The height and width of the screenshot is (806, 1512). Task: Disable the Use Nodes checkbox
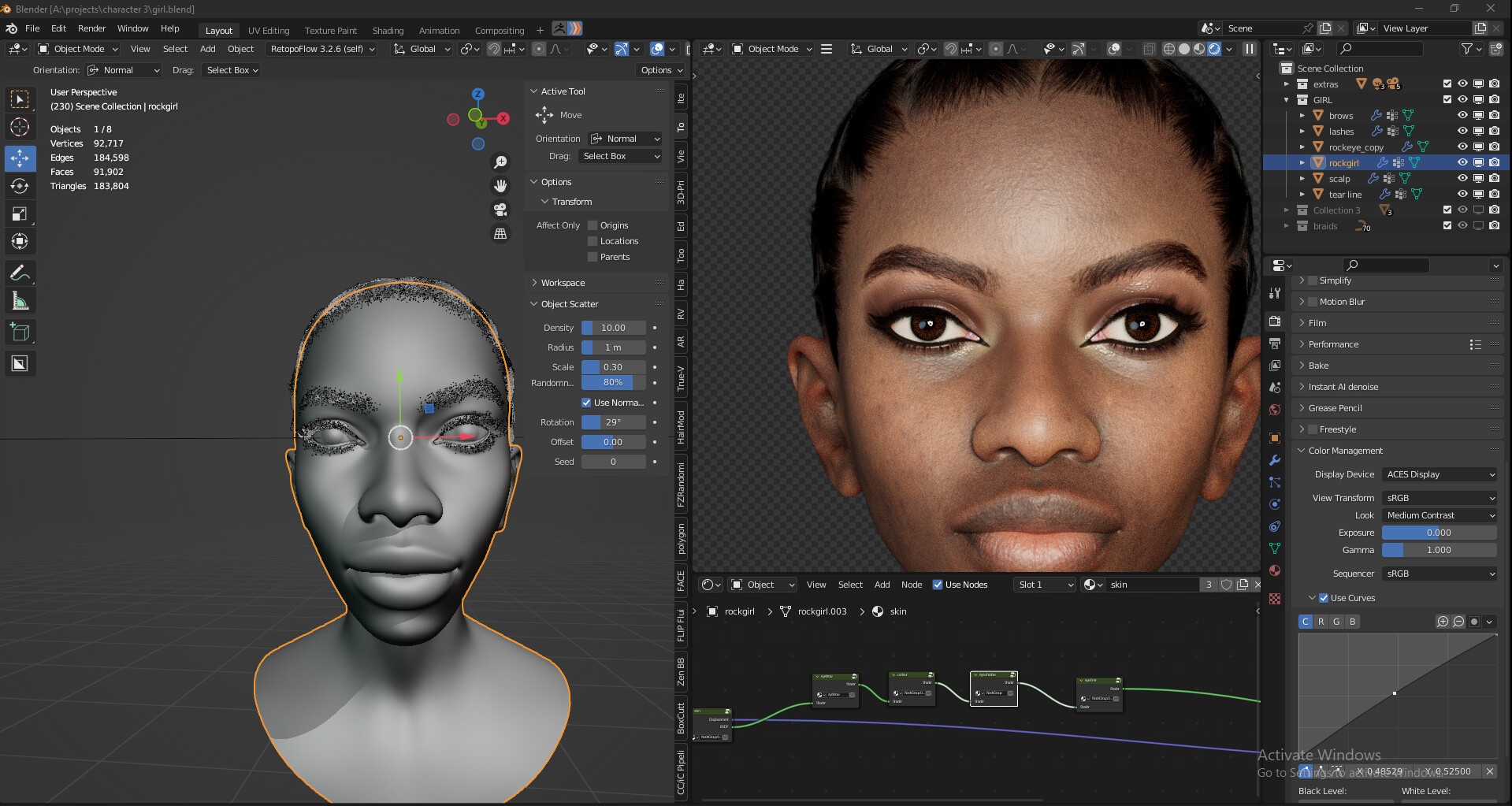point(938,585)
